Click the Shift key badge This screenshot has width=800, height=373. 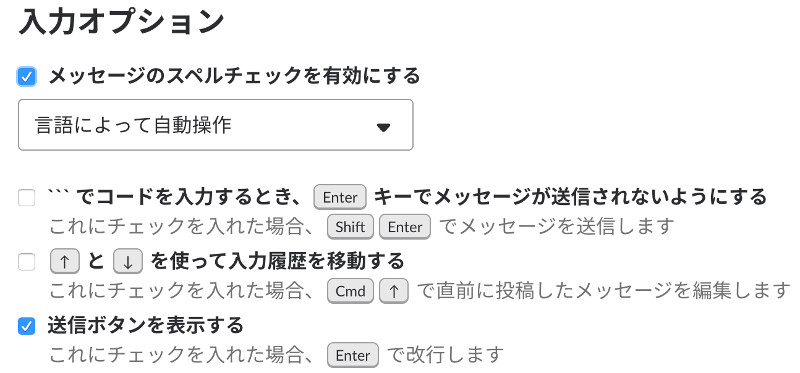[351, 227]
